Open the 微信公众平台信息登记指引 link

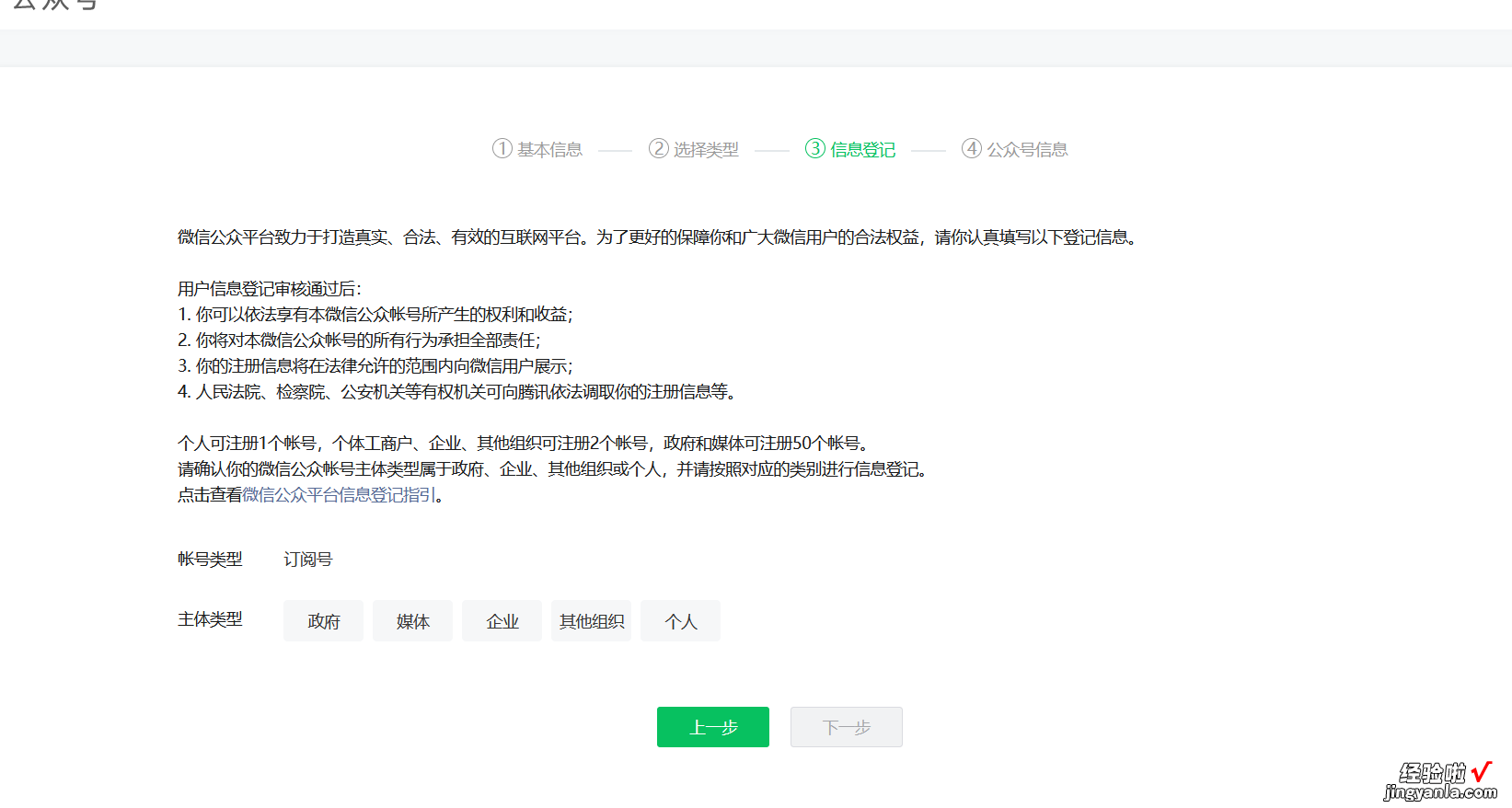coord(339,495)
